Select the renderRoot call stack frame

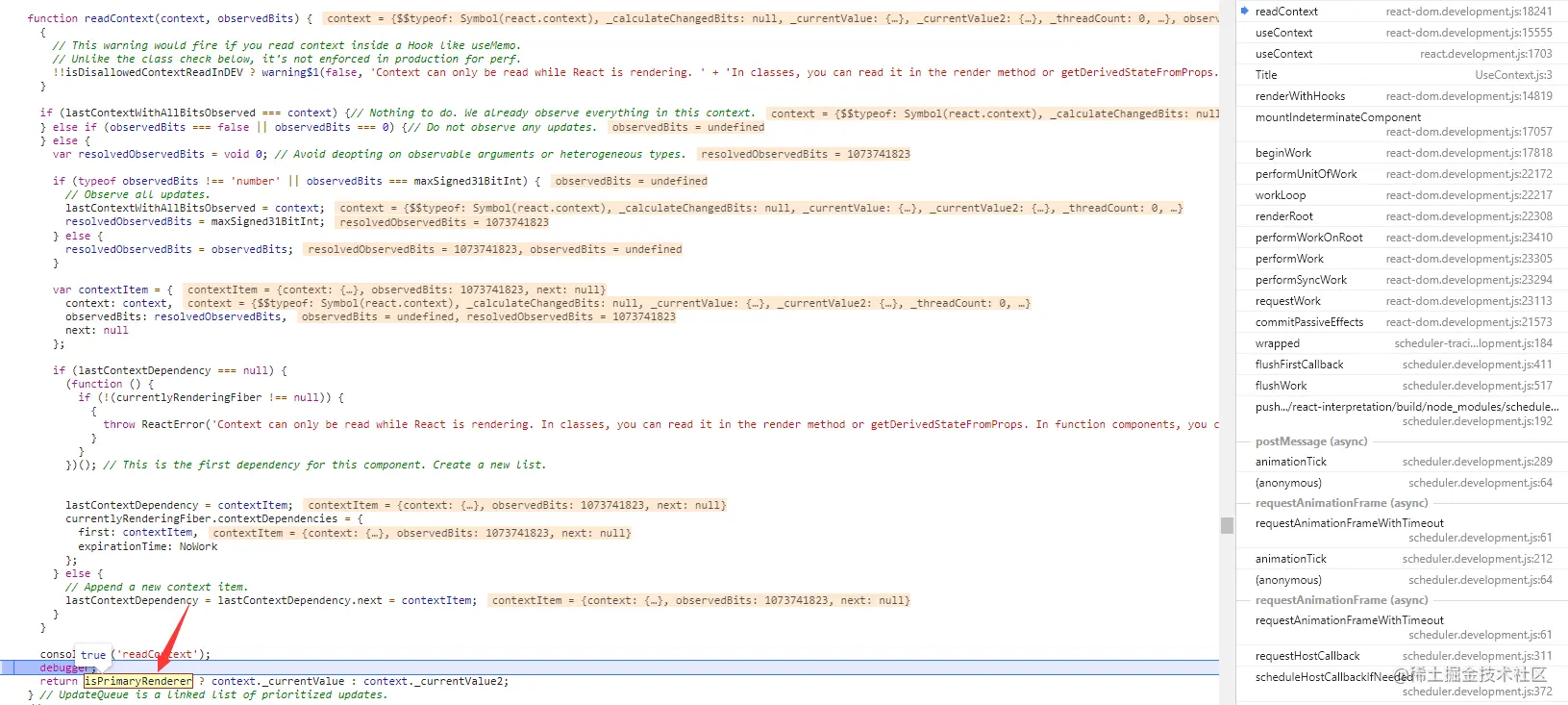(x=1402, y=216)
